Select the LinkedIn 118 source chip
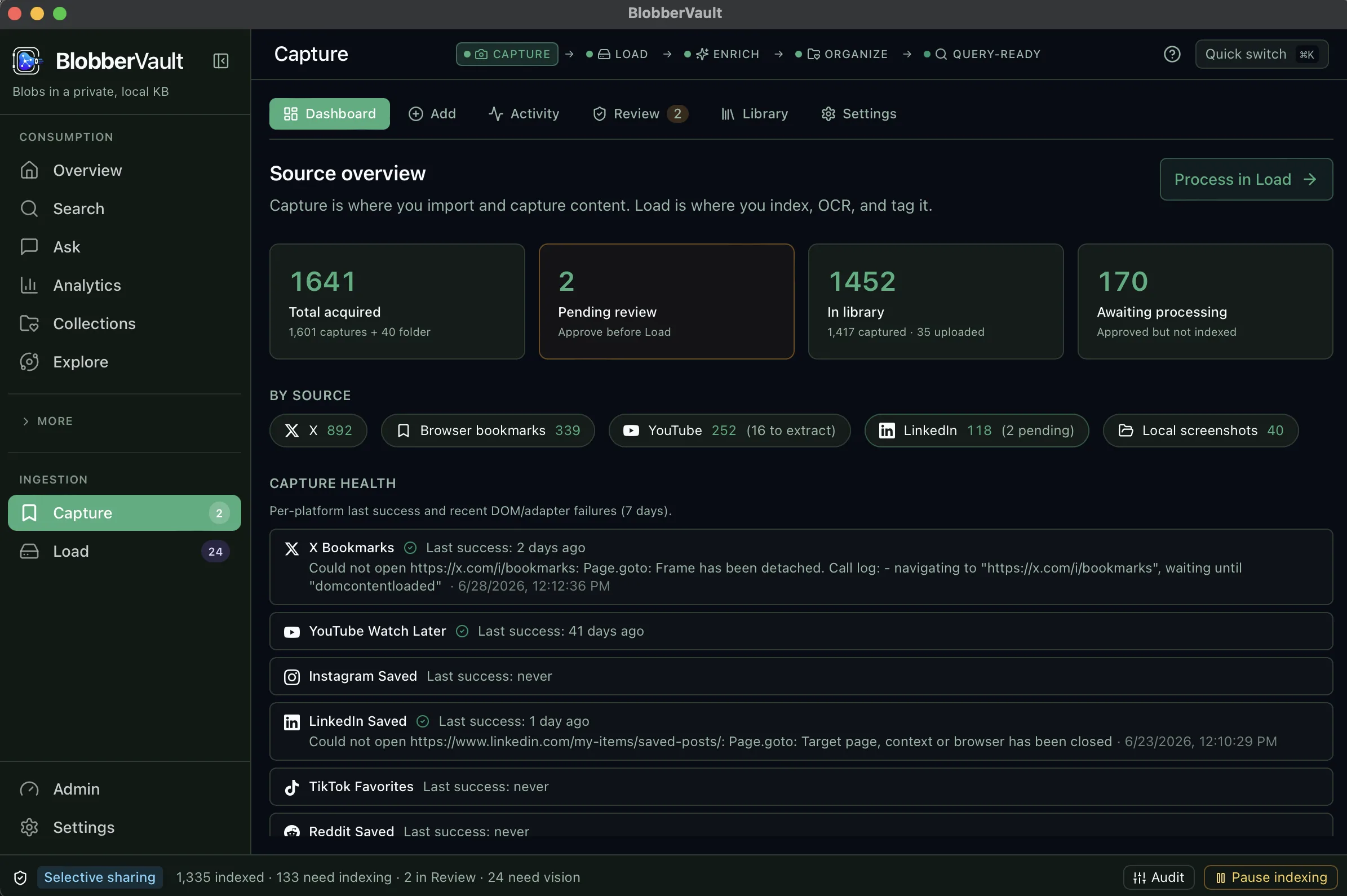 coord(977,431)
